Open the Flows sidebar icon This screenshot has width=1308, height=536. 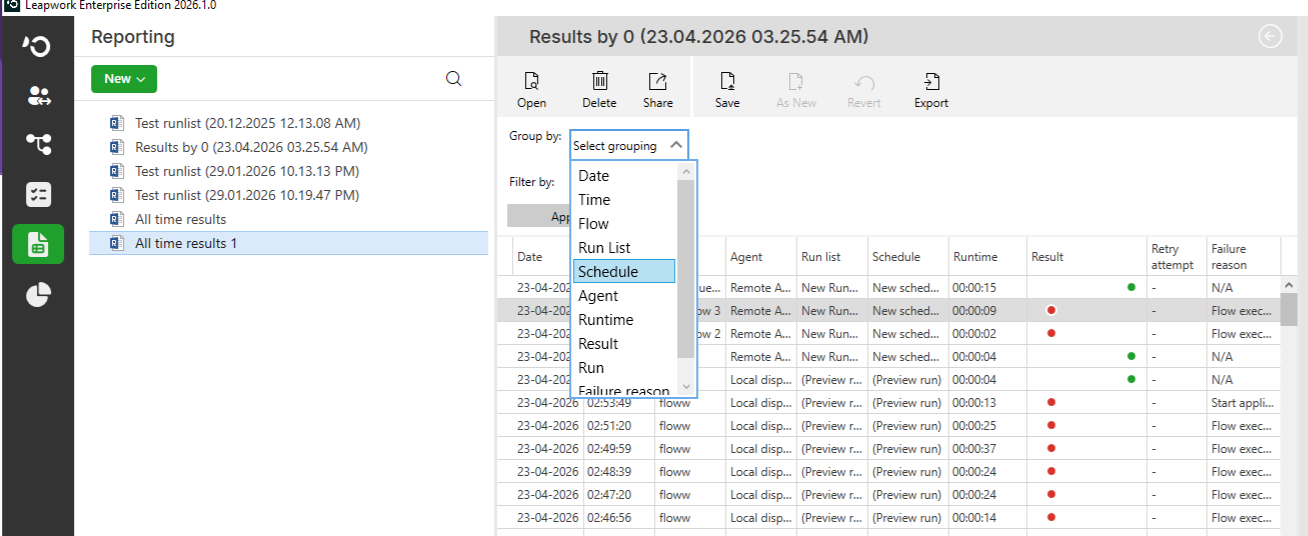38,145
